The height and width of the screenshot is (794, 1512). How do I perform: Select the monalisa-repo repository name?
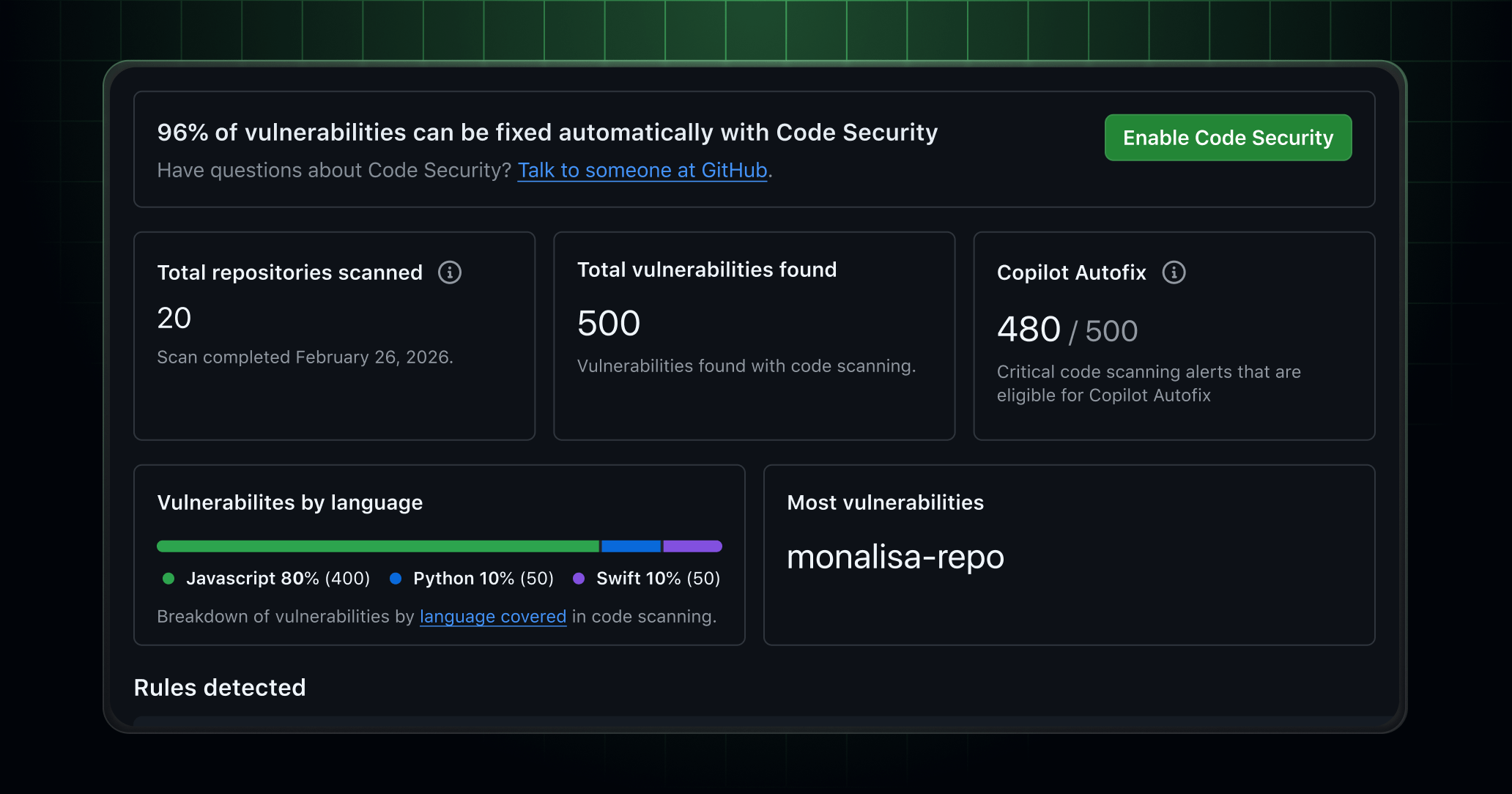pyautogui.click(x=895, y=557)
